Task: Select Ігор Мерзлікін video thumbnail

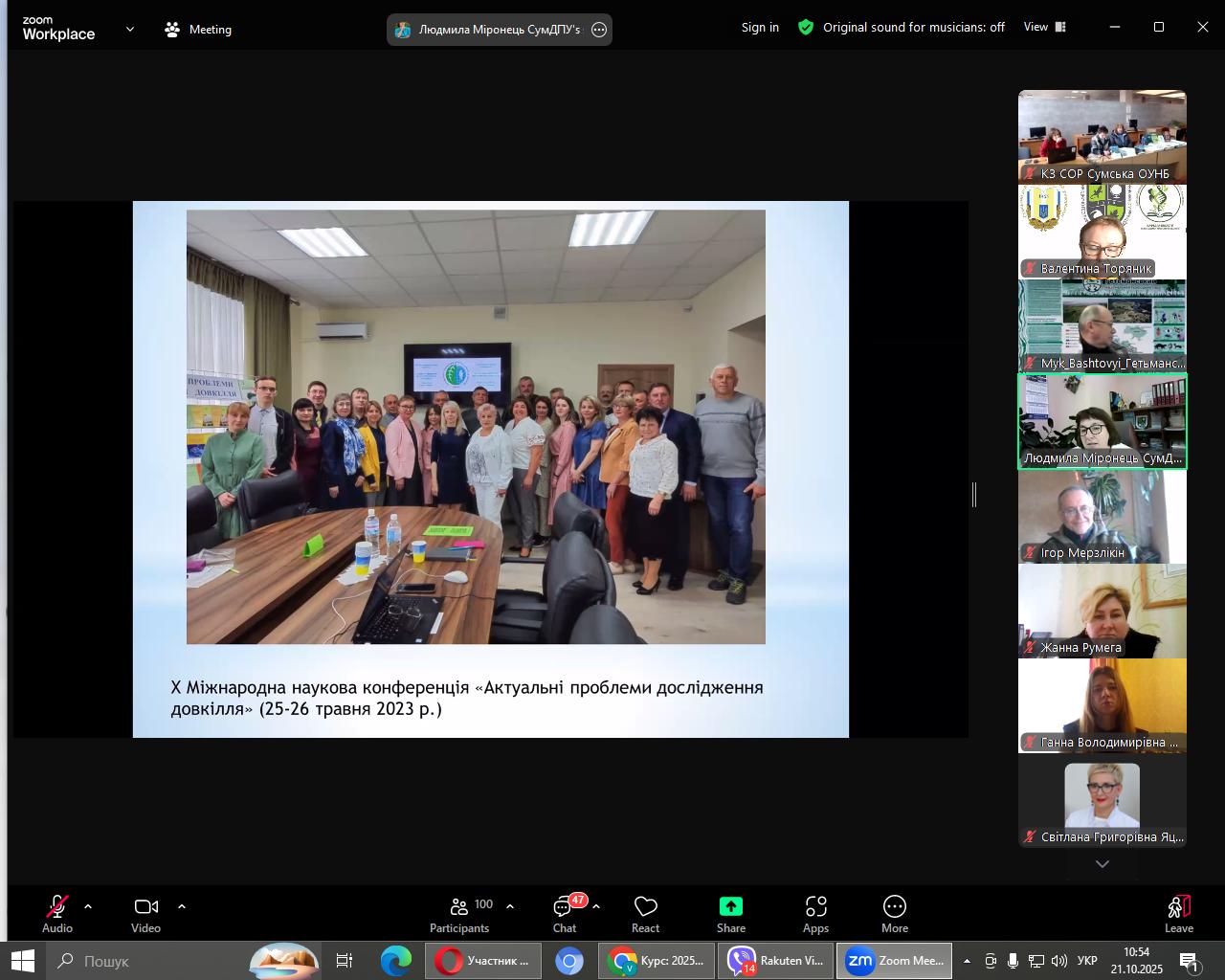Action: point(1102,516)
